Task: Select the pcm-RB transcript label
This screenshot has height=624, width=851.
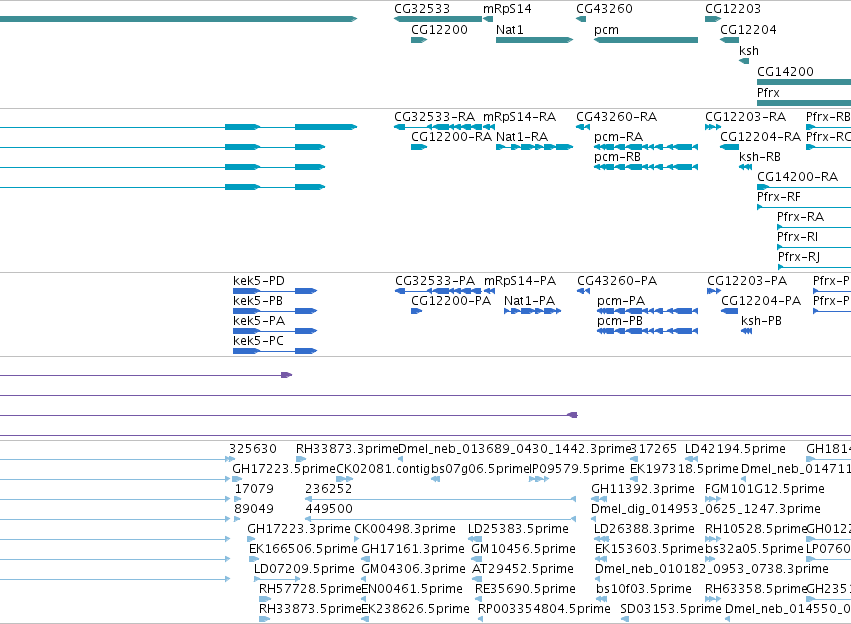Action: (617, 157)
